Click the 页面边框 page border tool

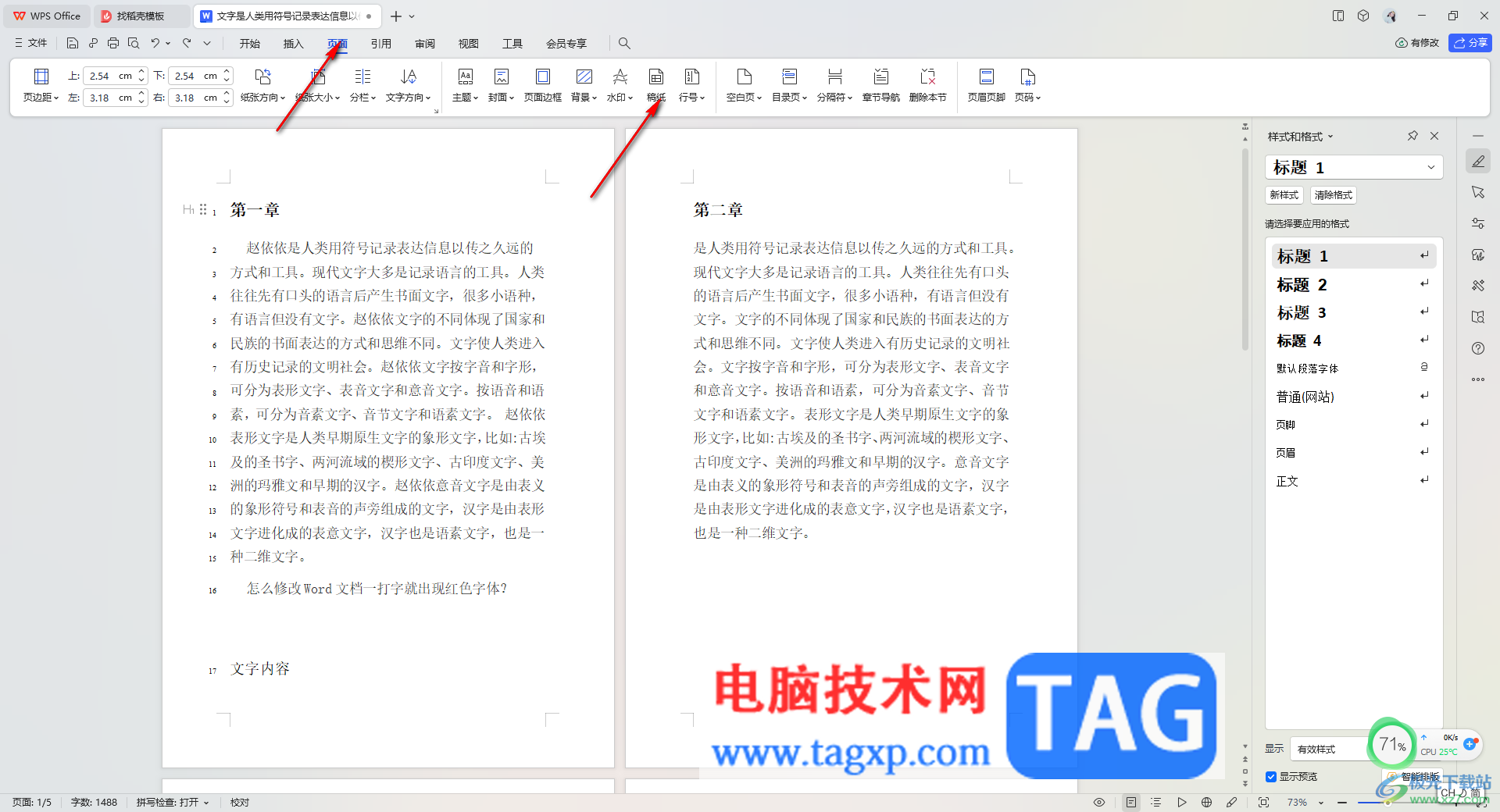(542, 85)
